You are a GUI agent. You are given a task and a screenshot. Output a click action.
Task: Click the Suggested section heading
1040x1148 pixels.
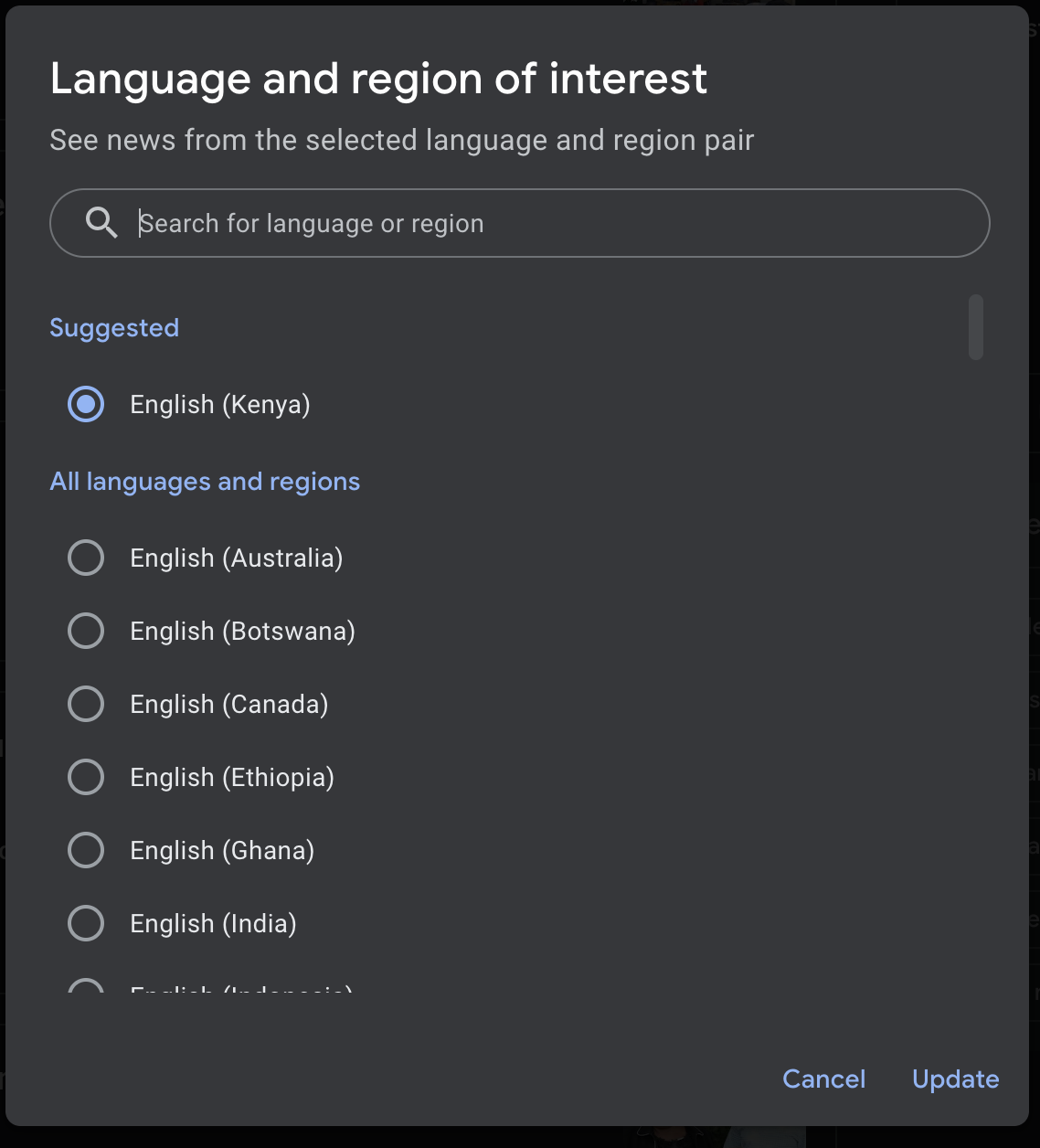[x=114, y=328]
